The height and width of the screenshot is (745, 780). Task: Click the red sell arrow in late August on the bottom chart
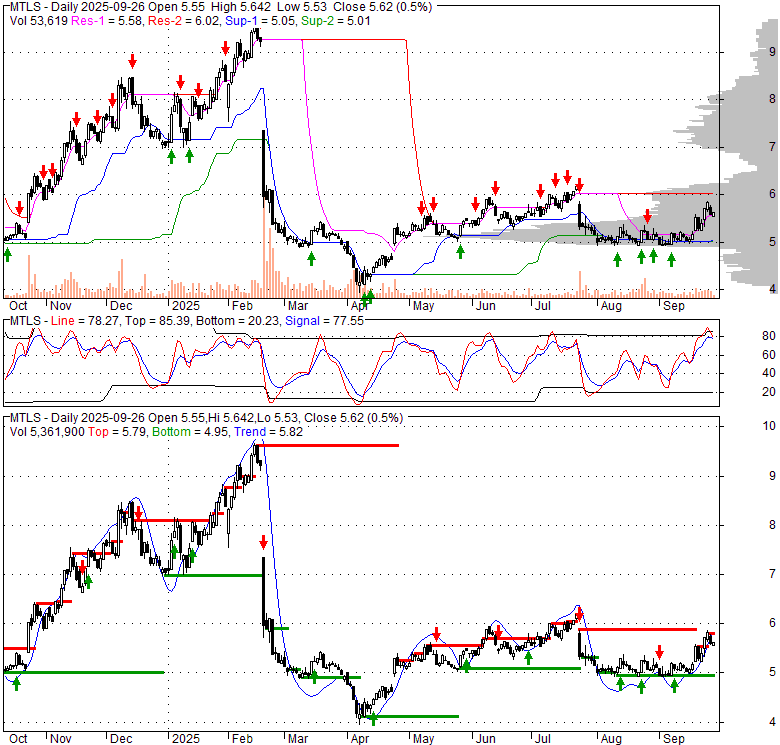pyautogui.click(x=660, y=652)
